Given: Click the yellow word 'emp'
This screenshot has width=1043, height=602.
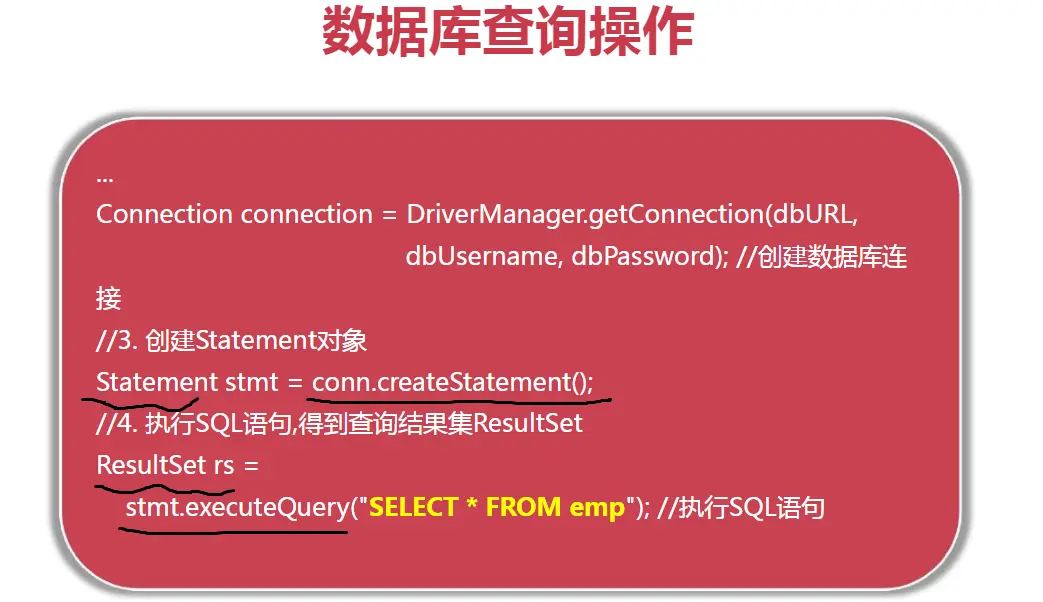Looking at the screenshot, I should click(x=597, y=509).
